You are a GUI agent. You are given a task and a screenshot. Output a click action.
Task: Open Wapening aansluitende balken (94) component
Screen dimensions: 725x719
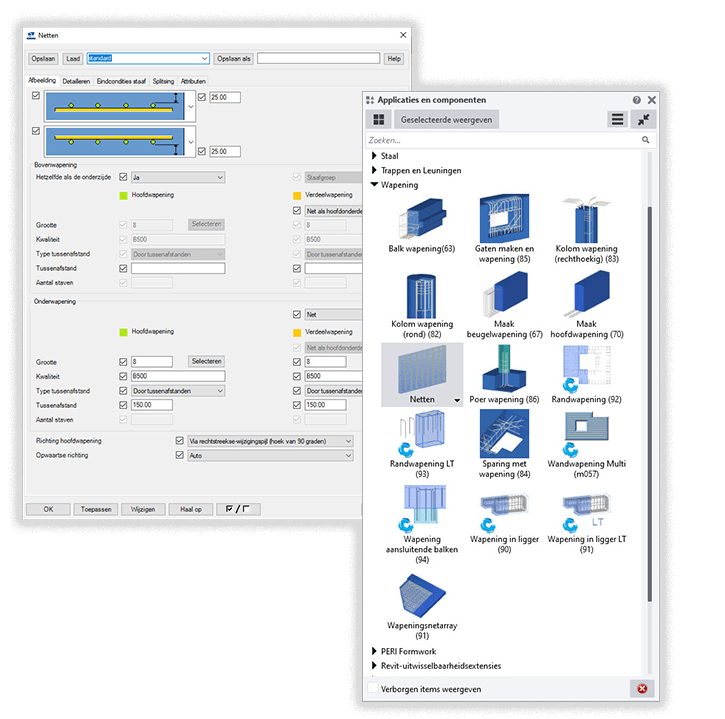[422, 524]
